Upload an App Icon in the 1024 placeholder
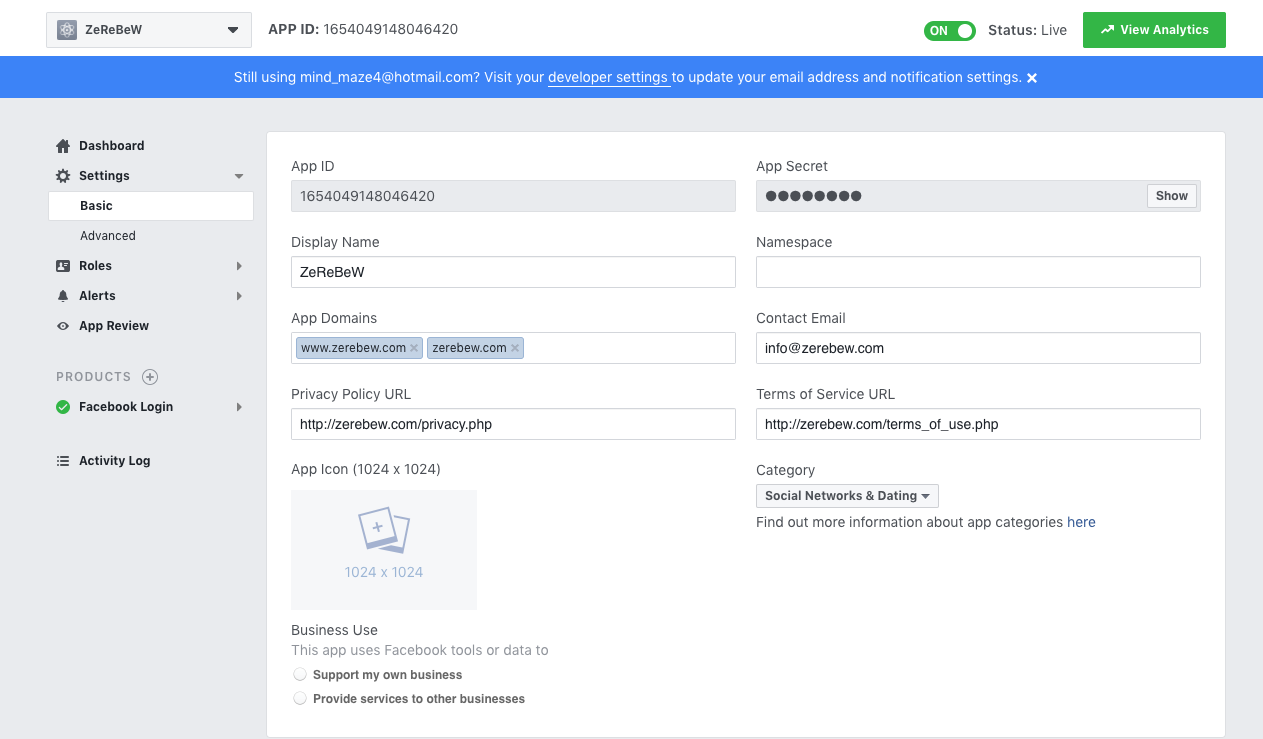The image size is (1263, 739). pyautogui.click(x=384, y=549)
